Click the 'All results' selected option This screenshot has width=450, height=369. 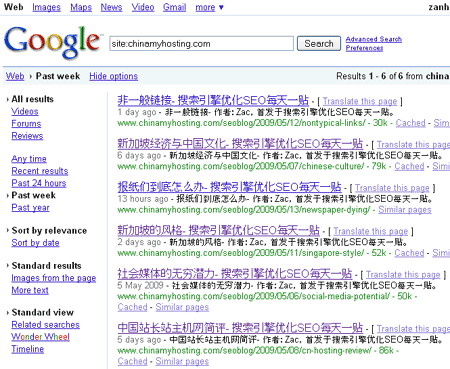point(32,99)
